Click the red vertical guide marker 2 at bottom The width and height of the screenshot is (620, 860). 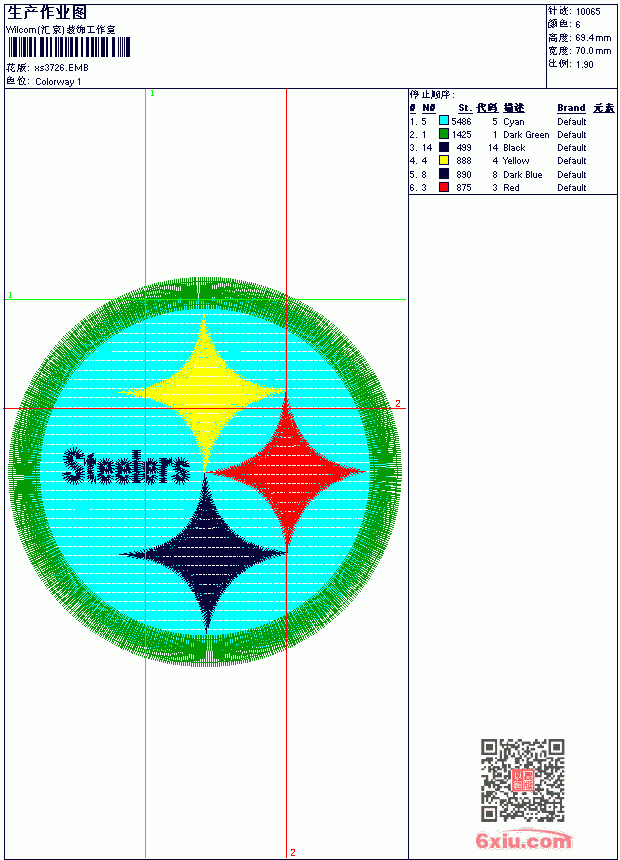[x=293, y=852]
